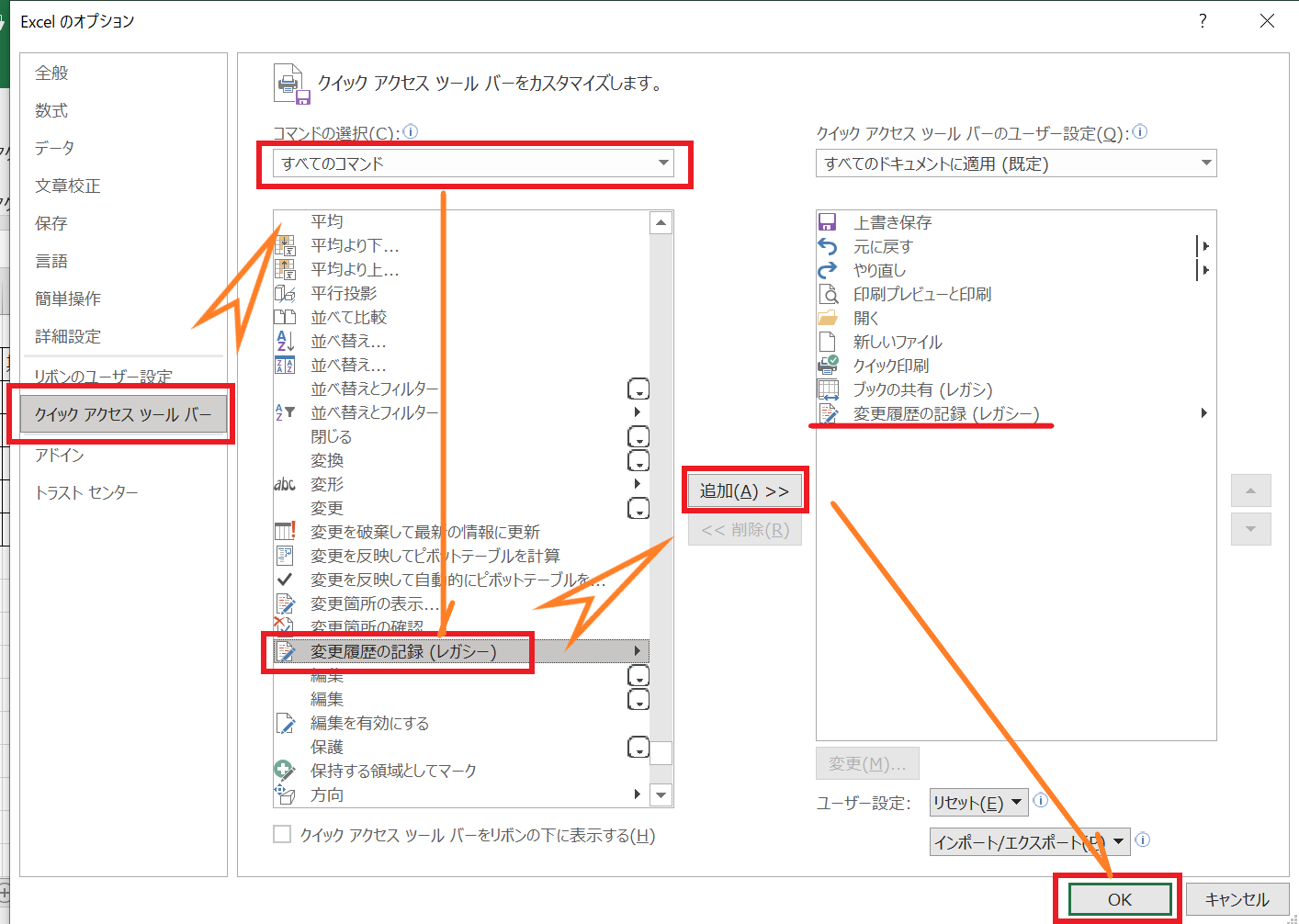Select the 閉じる command row
This screenshot has width=1299, height=924.
point(461,436)
